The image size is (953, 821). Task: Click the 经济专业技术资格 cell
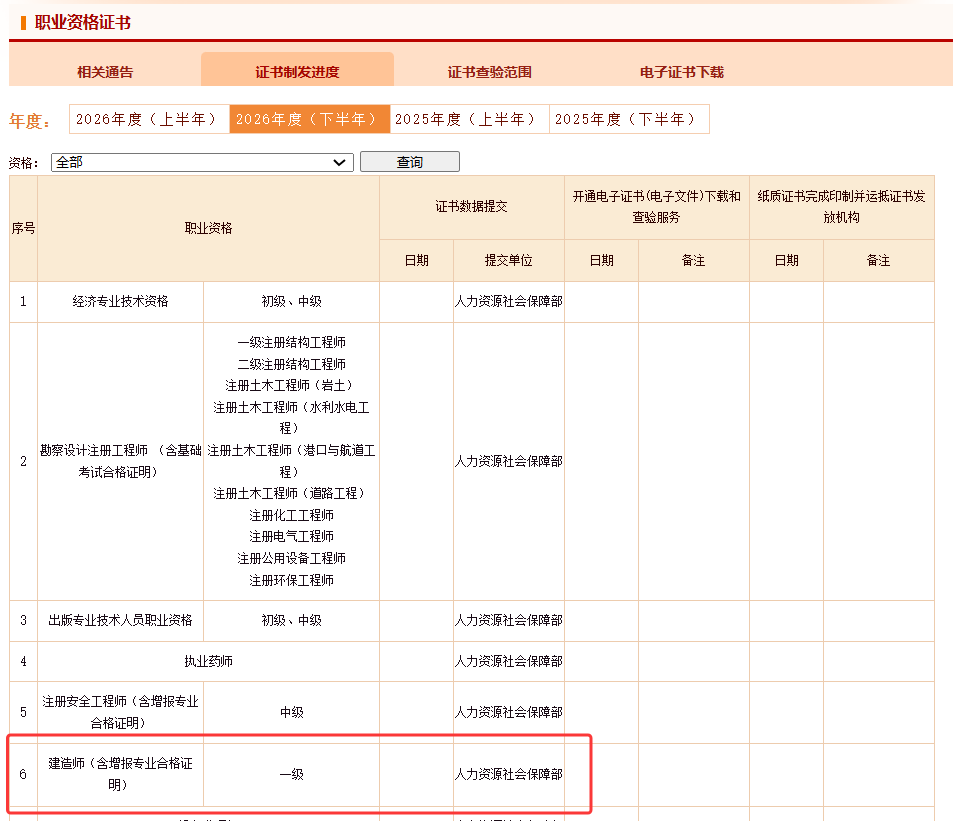coord(120,301)
